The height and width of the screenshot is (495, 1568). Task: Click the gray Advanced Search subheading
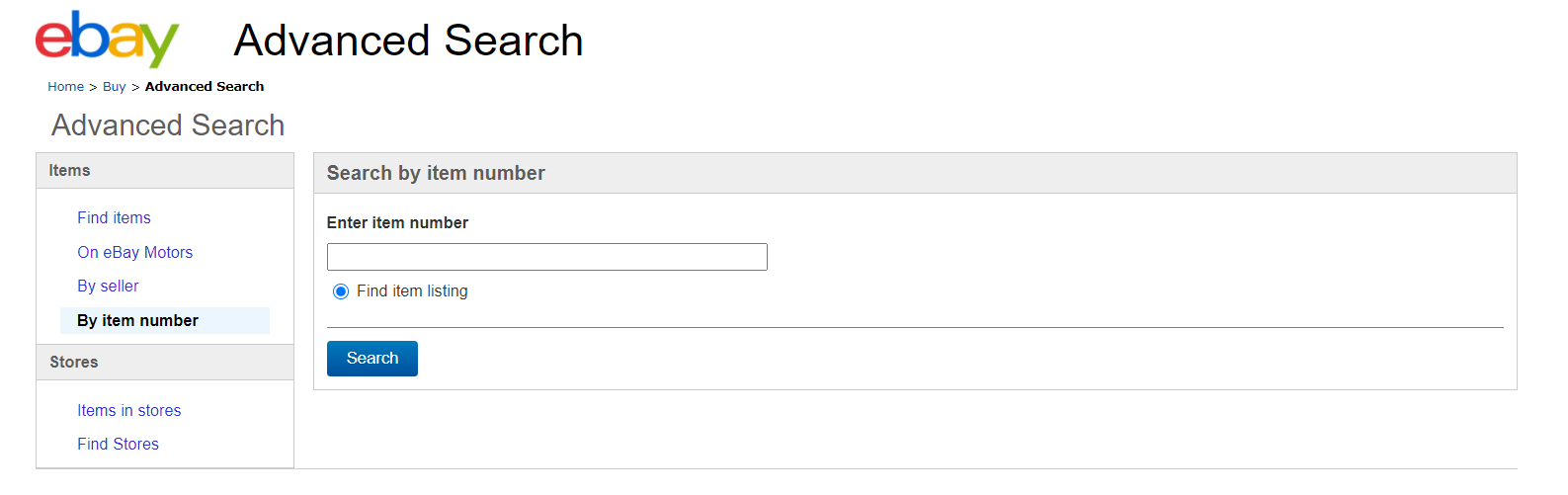(x=168, y=125)
